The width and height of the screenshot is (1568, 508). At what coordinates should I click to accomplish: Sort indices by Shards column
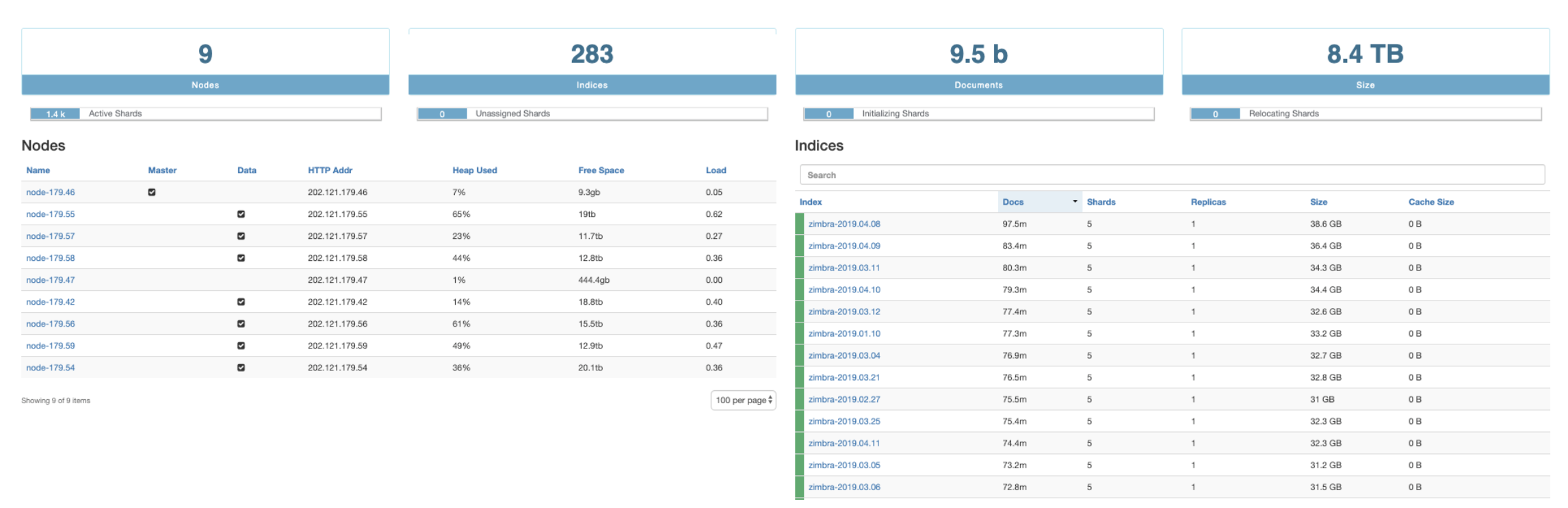pyautogui.click(x=1101, y=202)
